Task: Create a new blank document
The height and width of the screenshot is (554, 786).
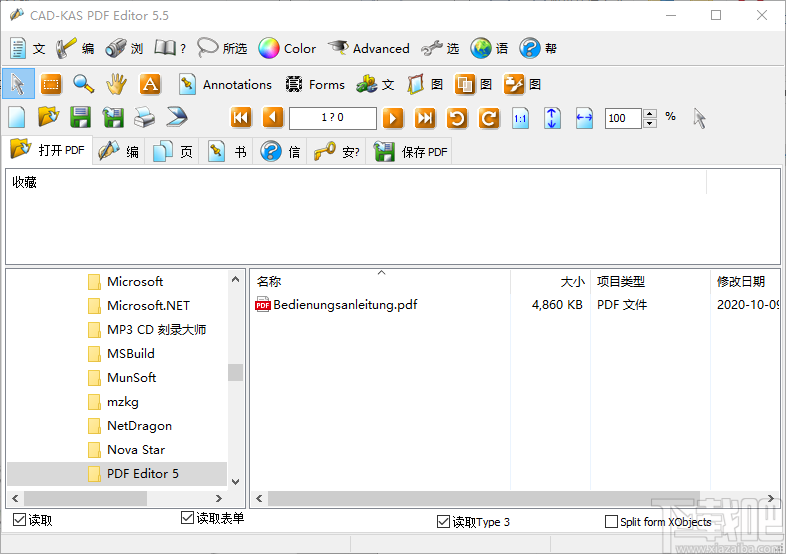Action: point(17,118)
